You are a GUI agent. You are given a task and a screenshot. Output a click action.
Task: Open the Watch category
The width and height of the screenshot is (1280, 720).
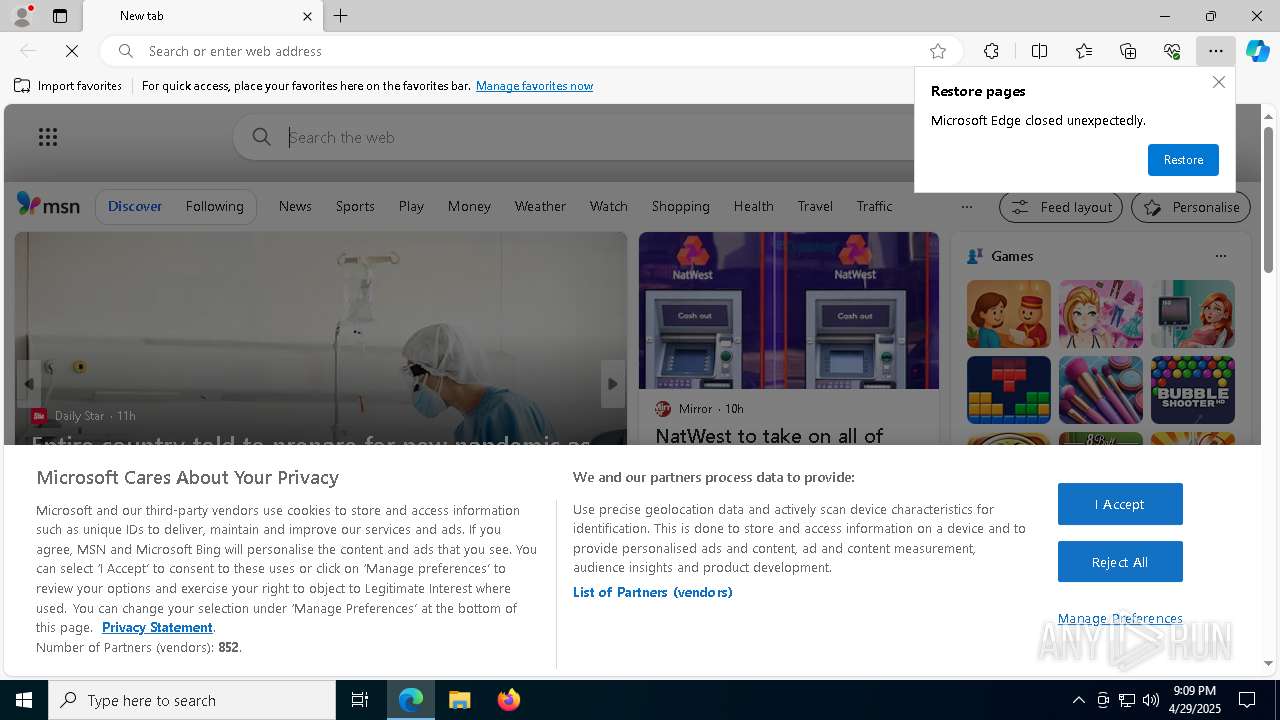[x=608, y=206]
